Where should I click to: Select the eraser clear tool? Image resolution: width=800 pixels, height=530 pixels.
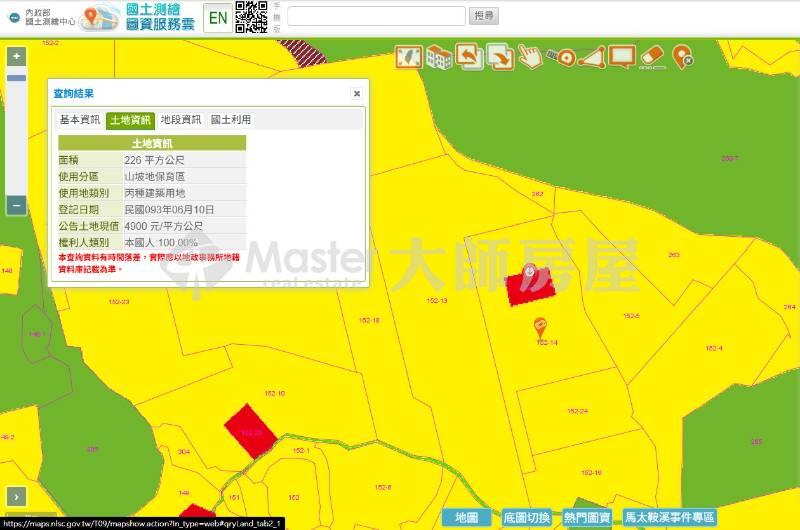tap(652, 56)
